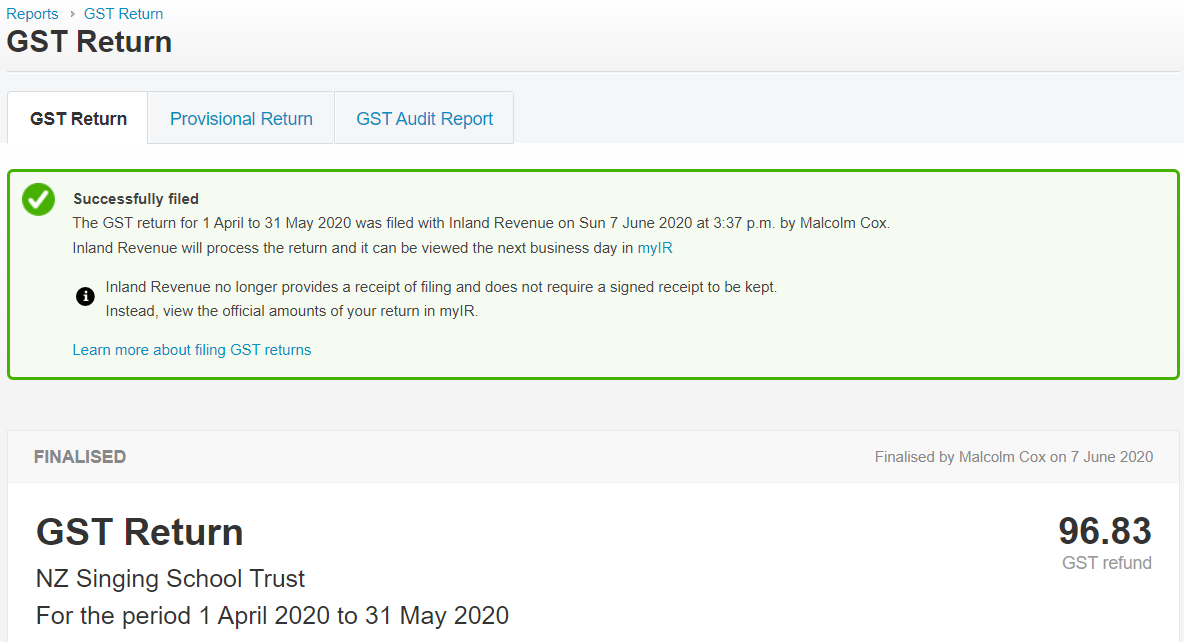The height and width of the screenshot is (642, 1184).
Task: Click the 96.83 refund amount
Action: click(1104, 531)
